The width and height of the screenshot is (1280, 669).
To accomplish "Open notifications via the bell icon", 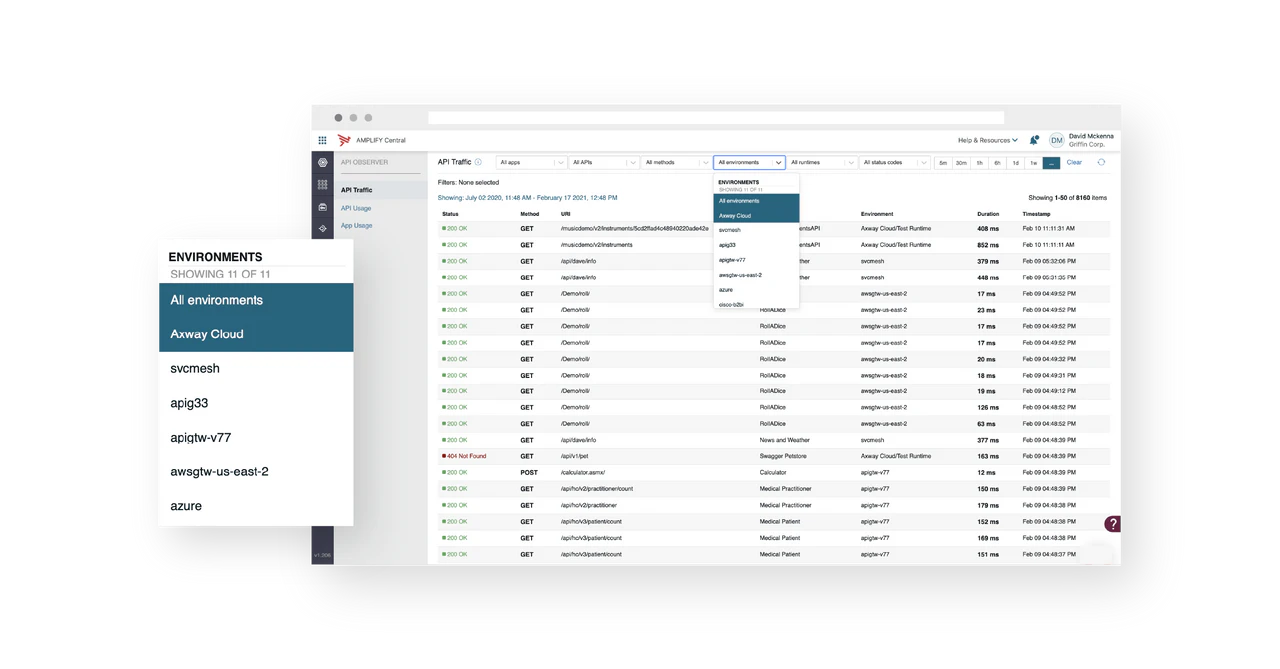I will (1034, 140).
